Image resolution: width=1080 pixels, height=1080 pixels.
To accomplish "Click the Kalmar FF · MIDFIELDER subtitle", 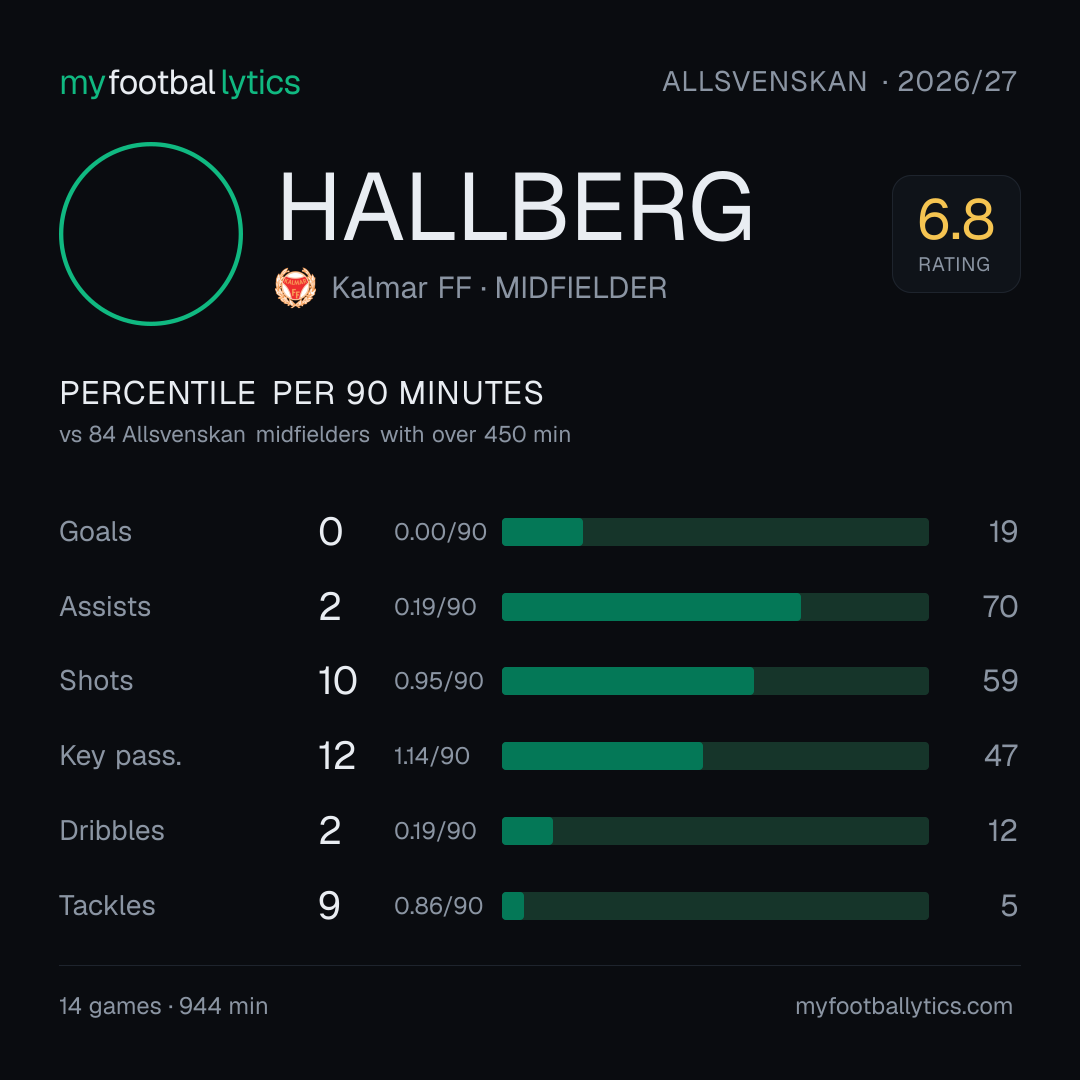I will coord(499,288).
